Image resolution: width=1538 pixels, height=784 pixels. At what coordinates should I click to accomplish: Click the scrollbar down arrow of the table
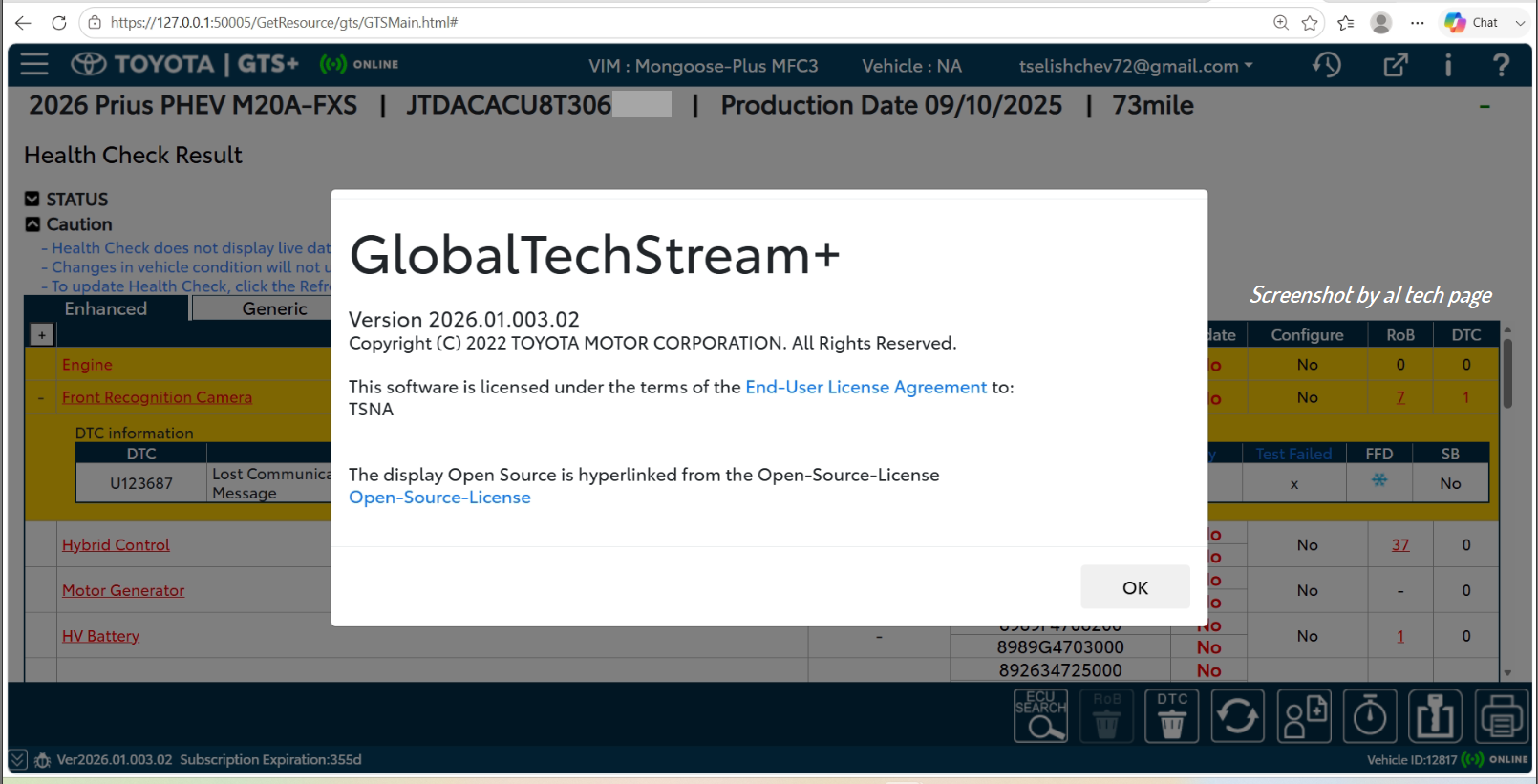pyautogui.click(x=1507, y=673)
